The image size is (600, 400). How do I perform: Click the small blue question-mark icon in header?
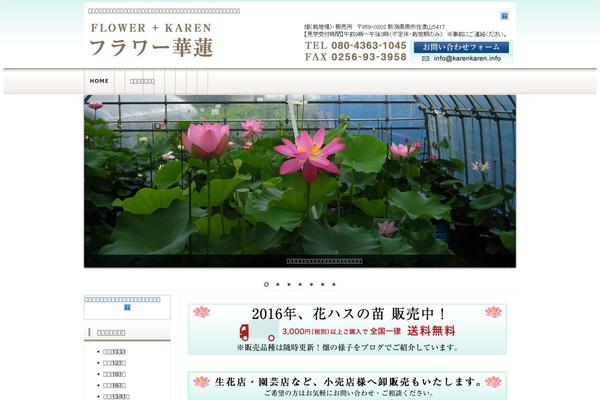pyautogui.click(x=504, y=16)
